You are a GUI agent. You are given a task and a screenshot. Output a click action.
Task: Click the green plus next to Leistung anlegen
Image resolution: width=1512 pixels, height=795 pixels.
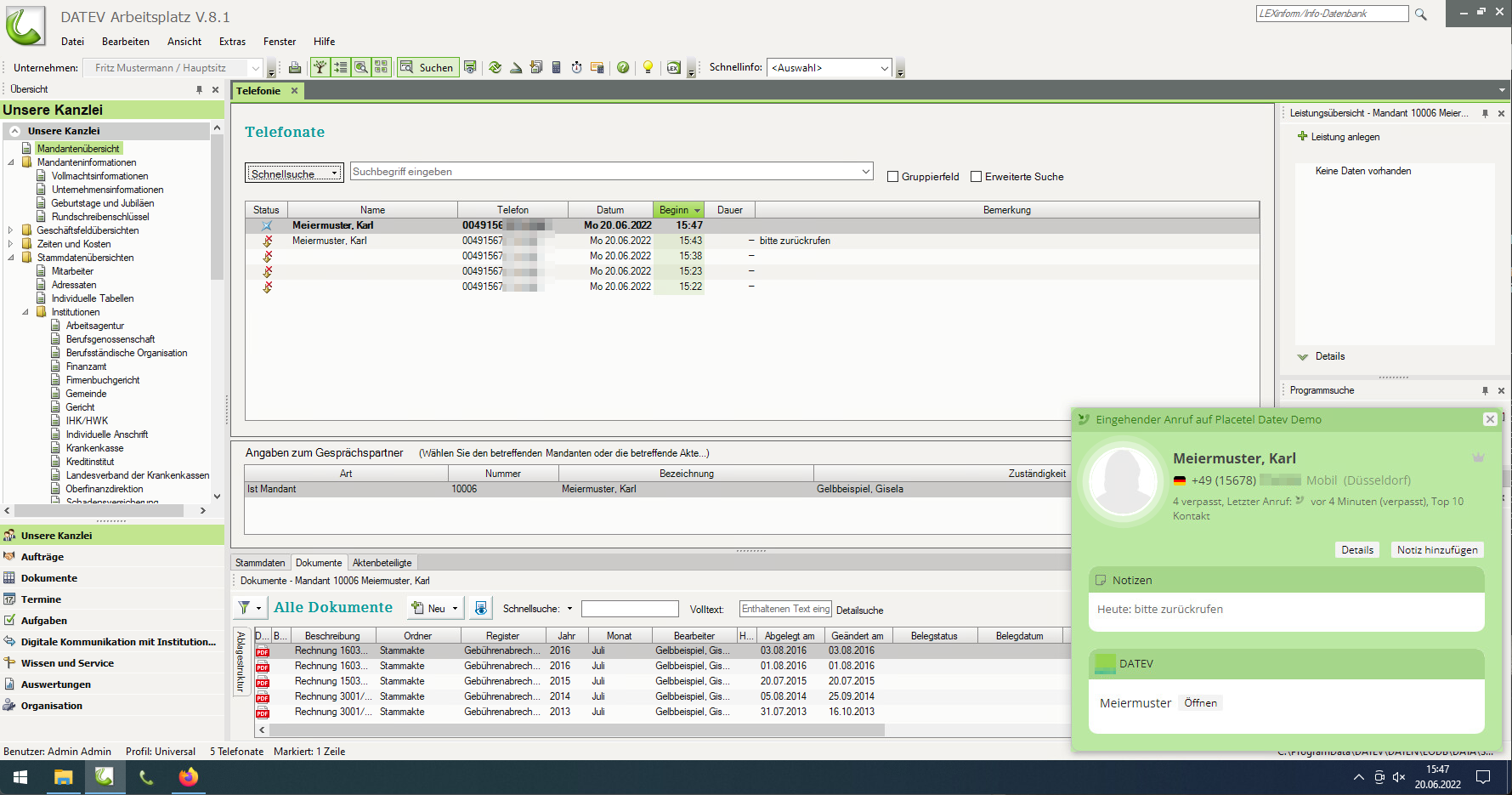[1302, 136]
